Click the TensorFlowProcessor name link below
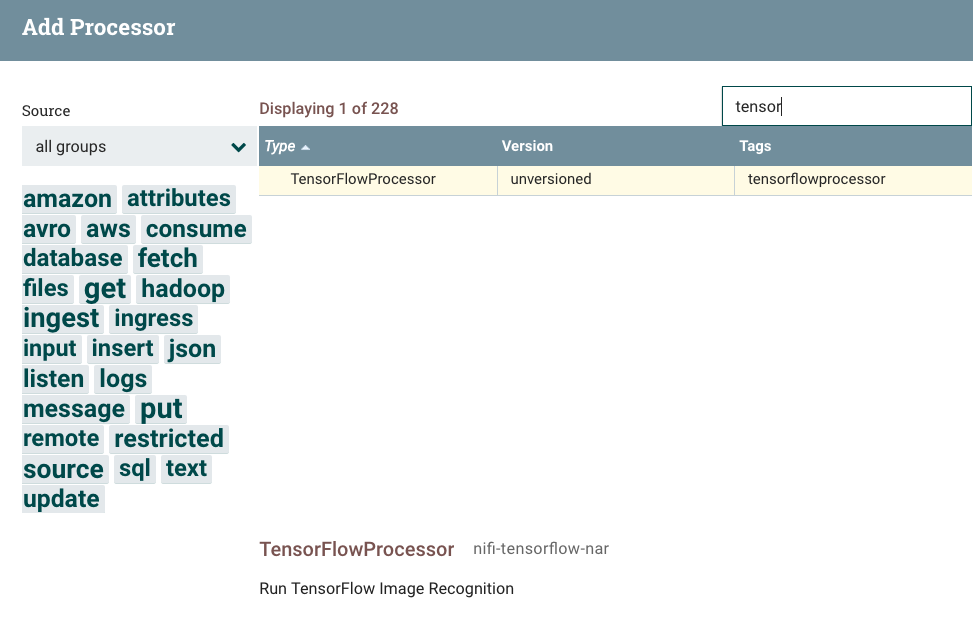The width and height of the screenshot is (973, 631). (356, 549)
